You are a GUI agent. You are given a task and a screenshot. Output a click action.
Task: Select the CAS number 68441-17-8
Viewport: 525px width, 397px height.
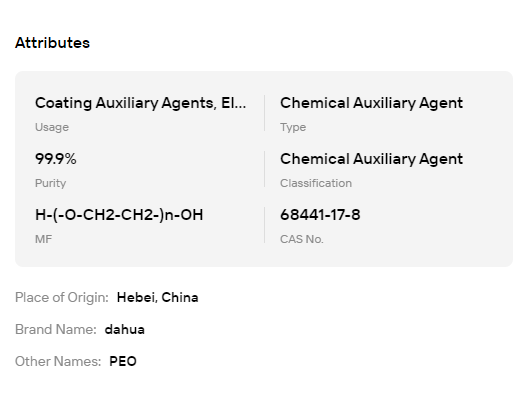[320, 215]
